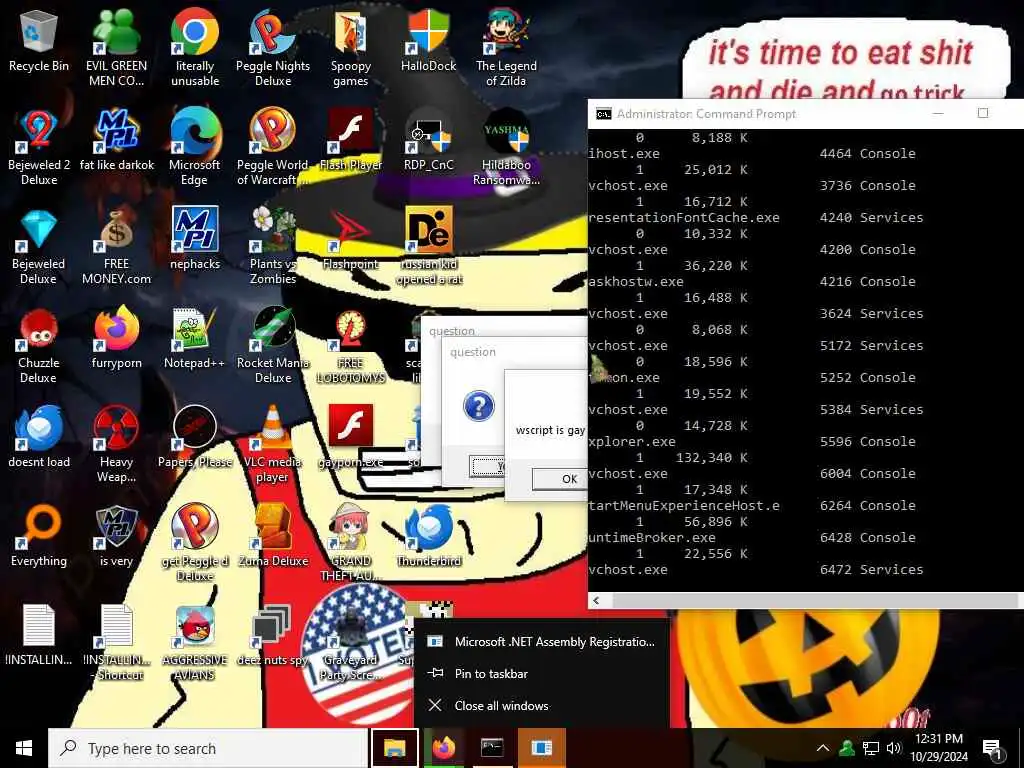This screenshot has height=768, width=1024.
Task: Launch Notepad++ from the desktop
Action: click(x=195, y=338)
